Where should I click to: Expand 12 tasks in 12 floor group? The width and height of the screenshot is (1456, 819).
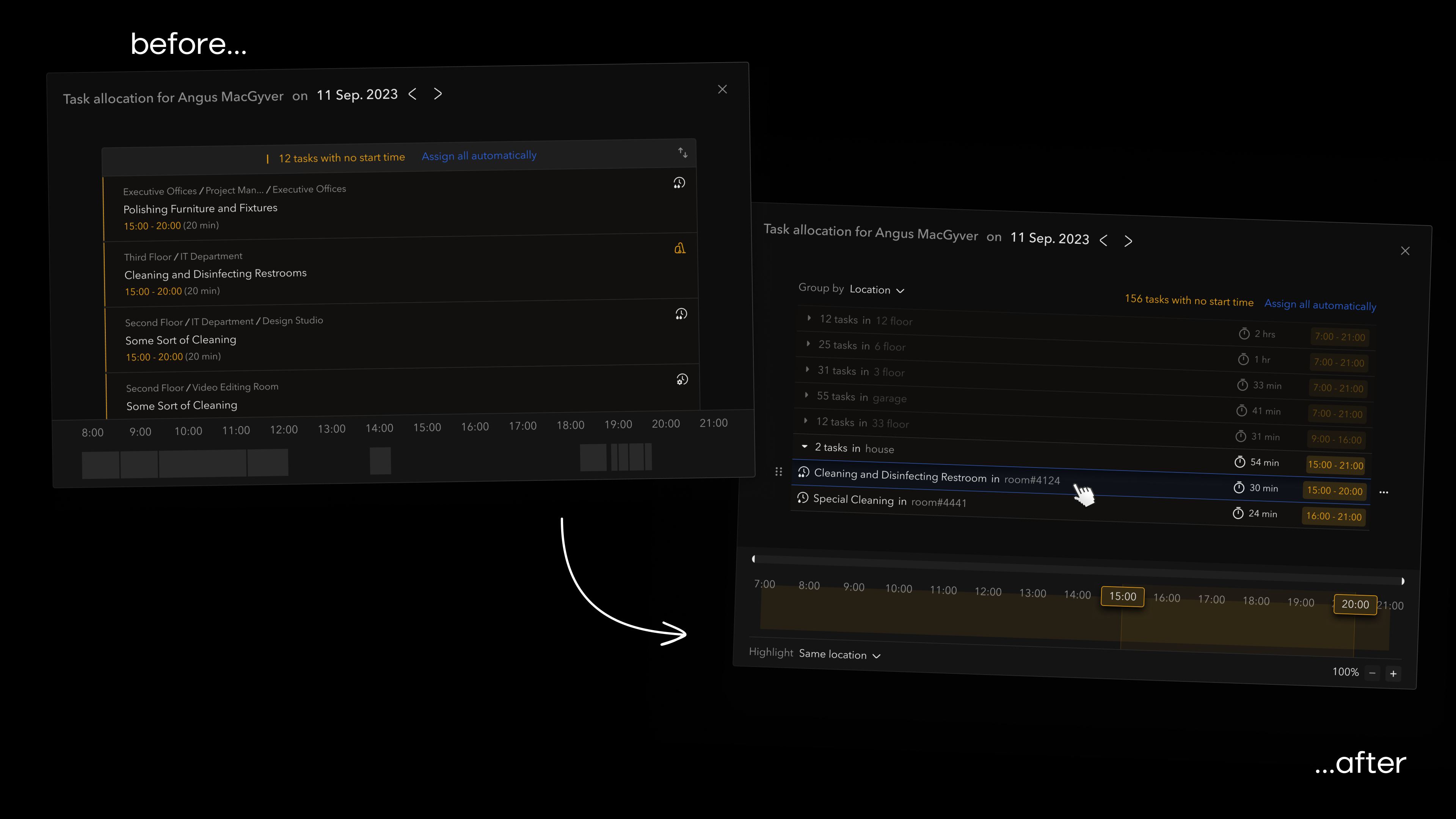[x=810, y=318]
